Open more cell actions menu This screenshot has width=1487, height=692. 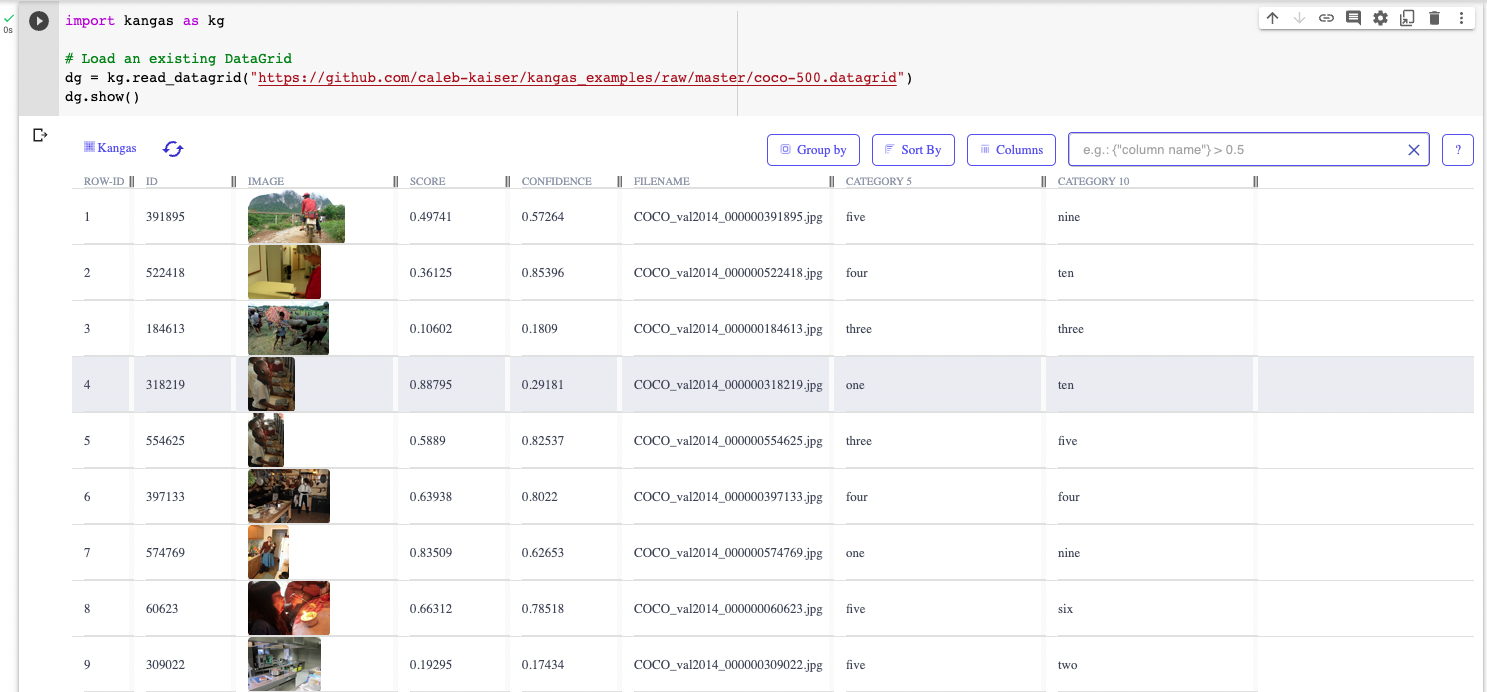(1461, 17)
